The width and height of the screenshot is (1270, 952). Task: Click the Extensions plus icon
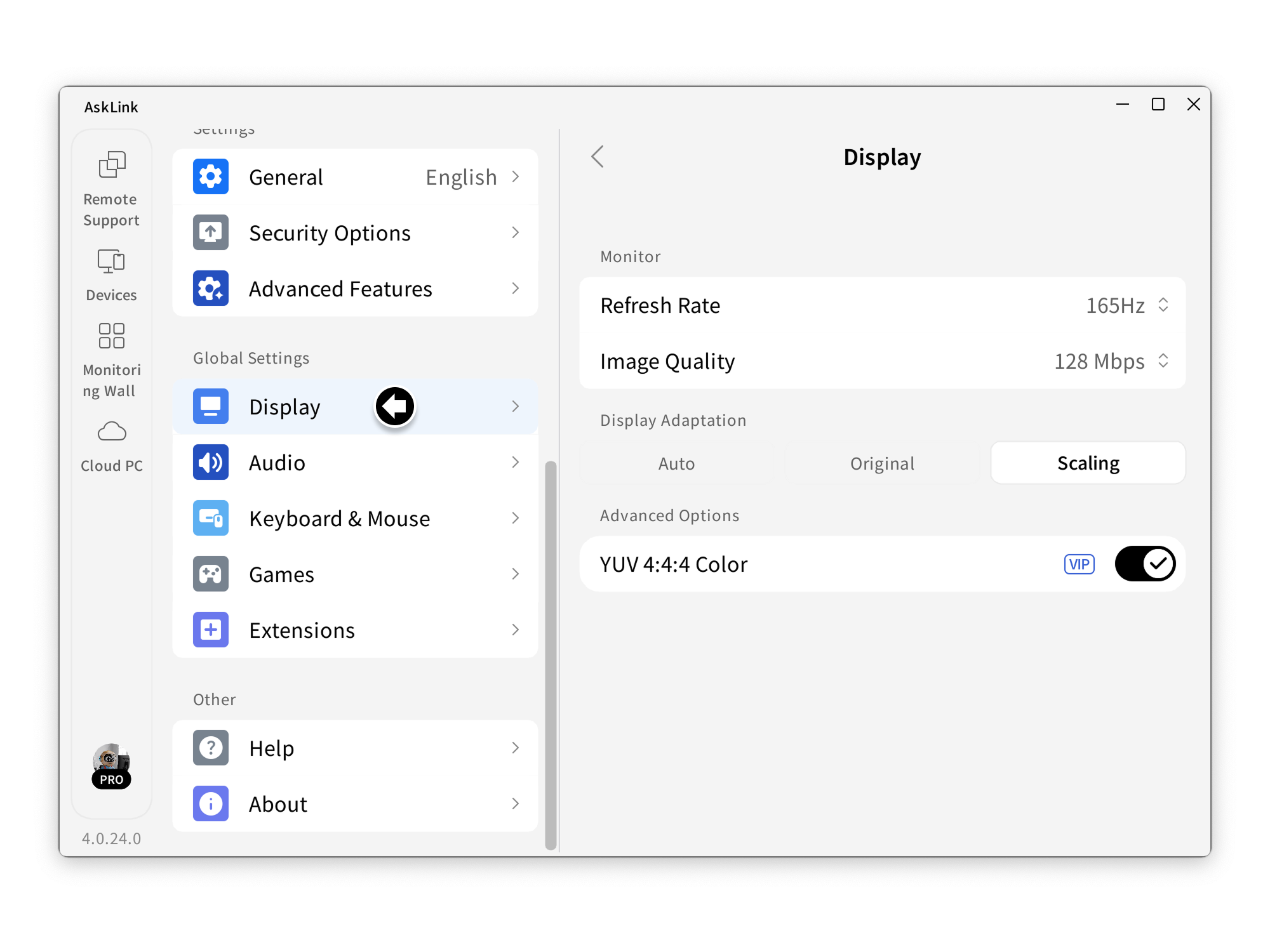211,630
